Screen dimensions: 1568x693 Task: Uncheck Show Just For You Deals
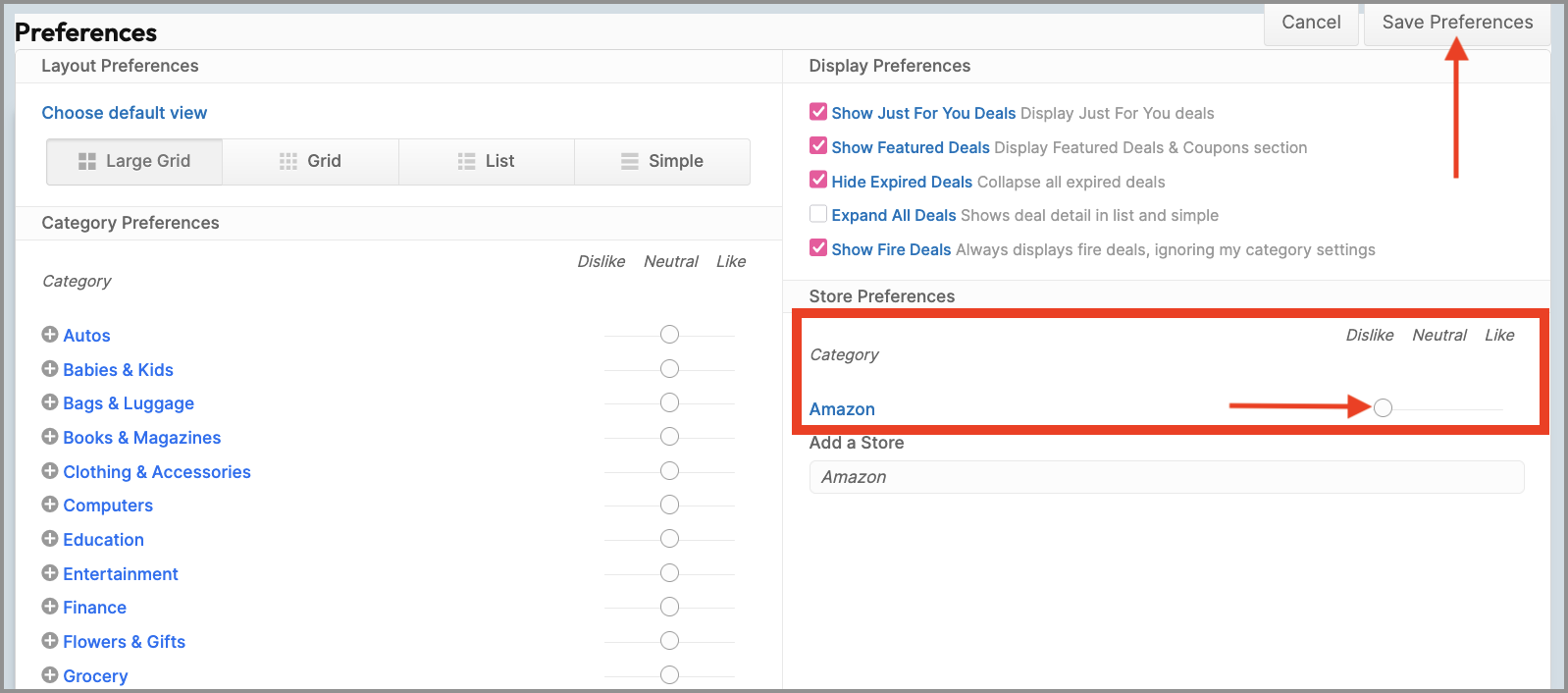[x=818, y=112]
